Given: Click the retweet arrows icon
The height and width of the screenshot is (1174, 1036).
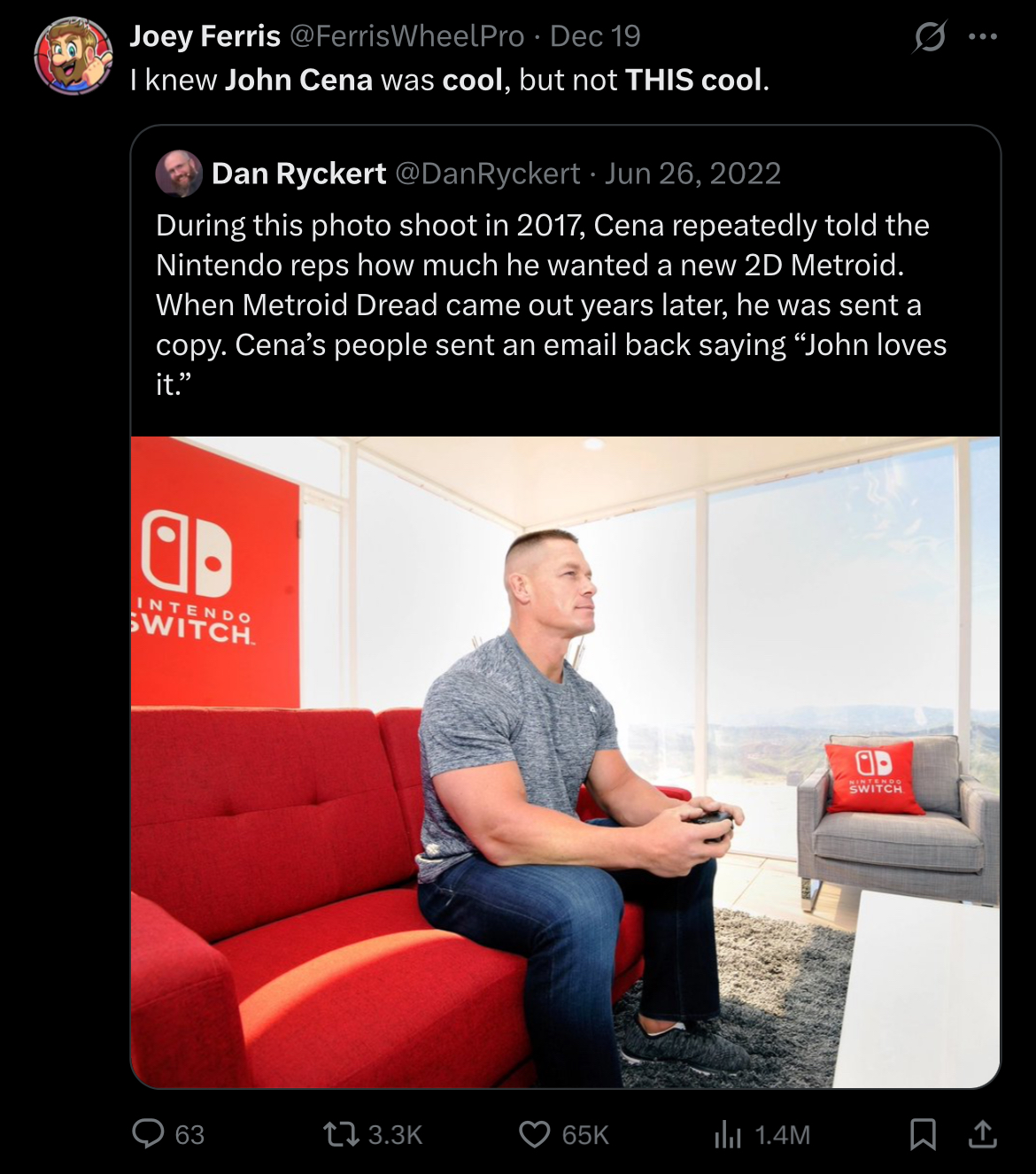Looking at the screenshot, I should pyautogui.click(x=338, y=1134).
